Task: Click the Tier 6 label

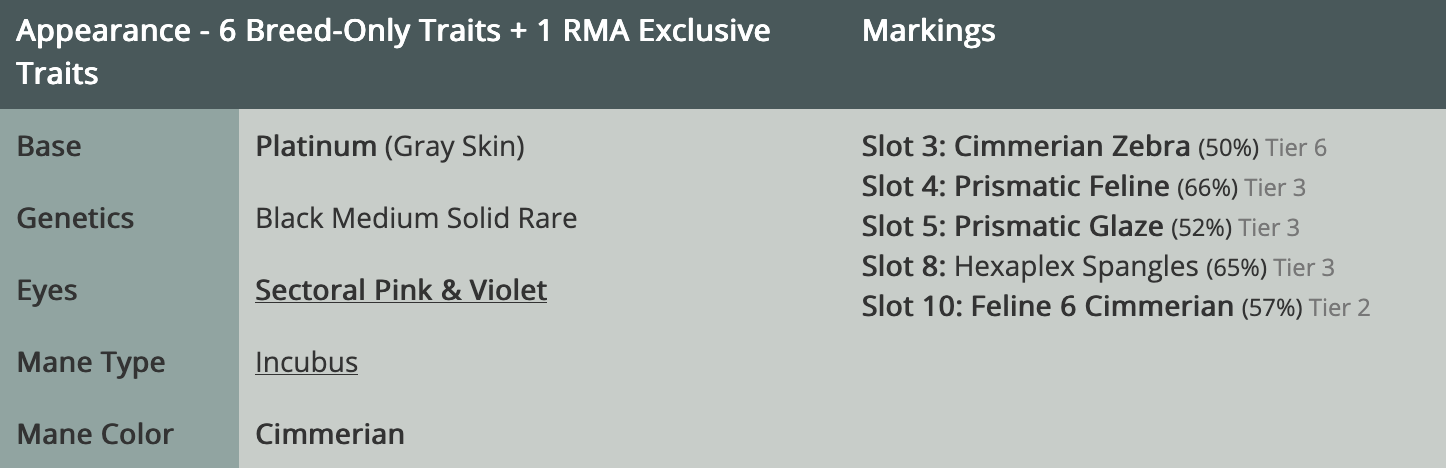Action: coord(1296,148)
